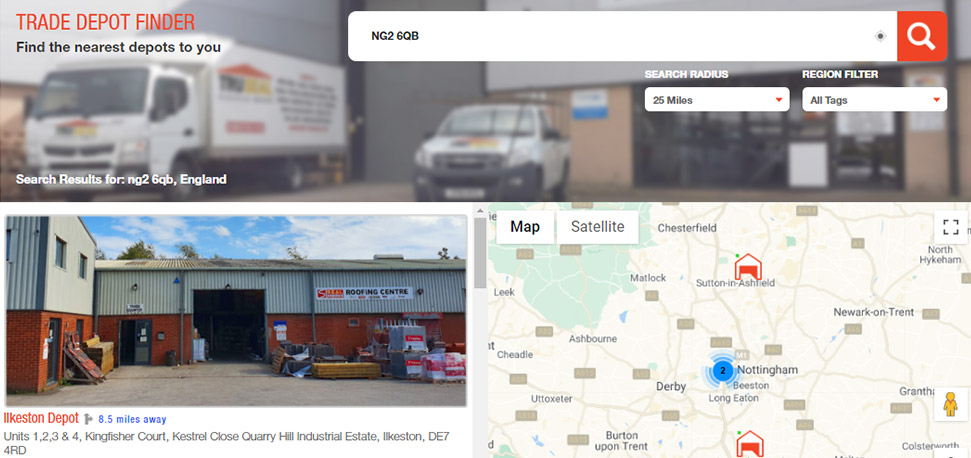Click the orange search magnifier button
971x458 pixels.
pyautogui.click(x=921, y=37)
